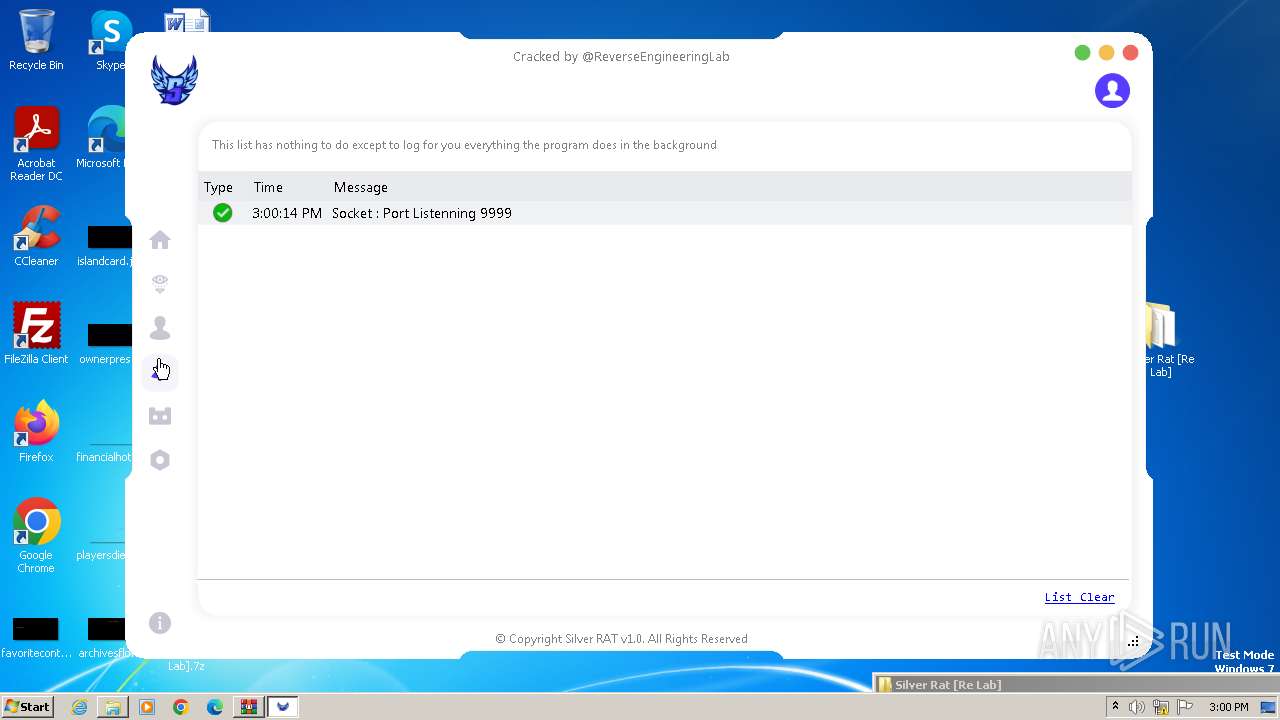Screen dimensions: 1280x720
Task: Open FileZilla Client desktop shortcut
Action: tap(36, 334)
